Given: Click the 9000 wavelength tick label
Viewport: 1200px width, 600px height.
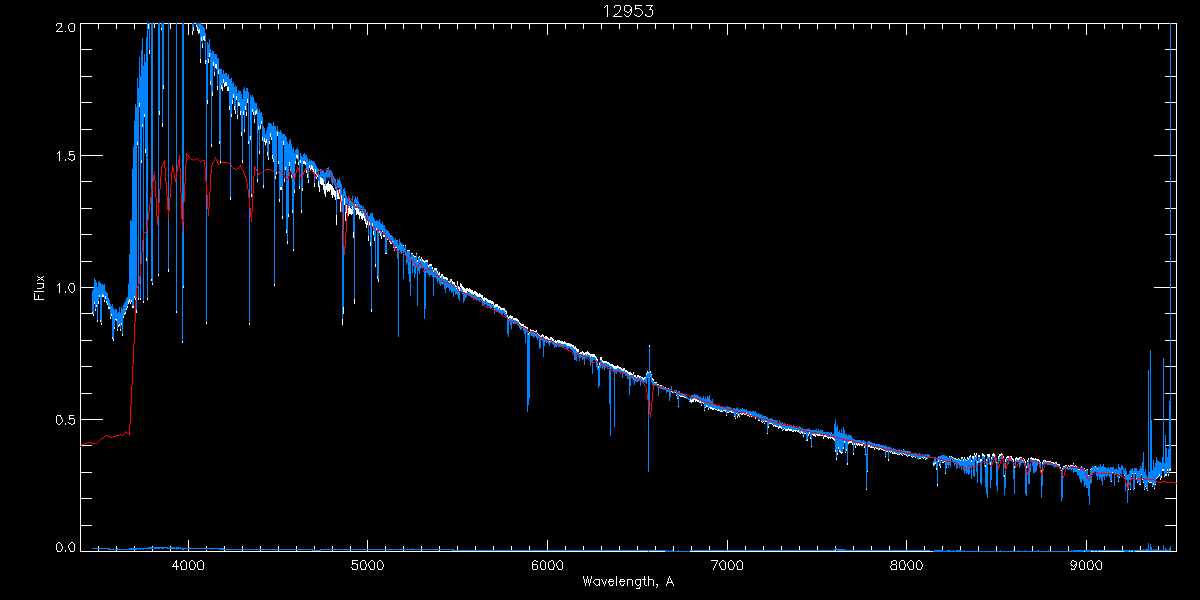Looking at the screenshot, I should coord(1086,566).
